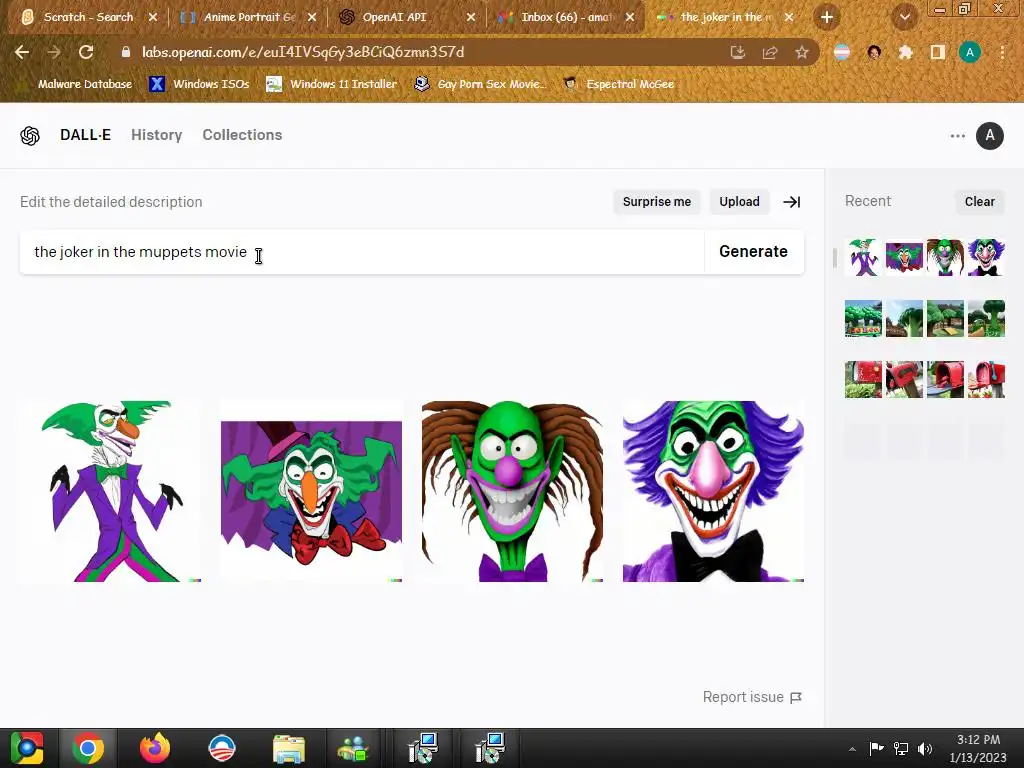This screenshot has width=1024, height=768.
Task: Click the Start button on taskbar
Action: tap(27, 748)
